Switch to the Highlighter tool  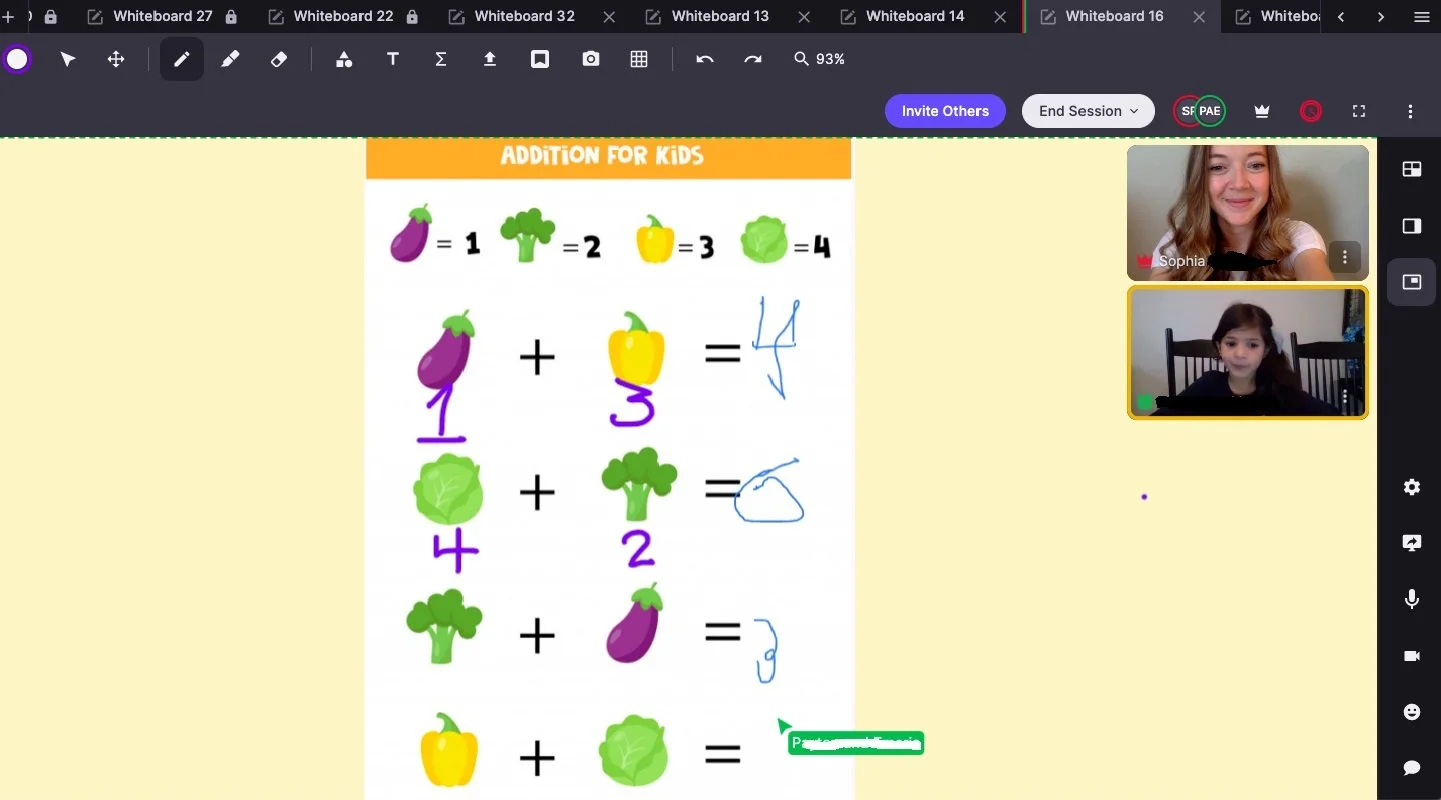coord(230,59)
